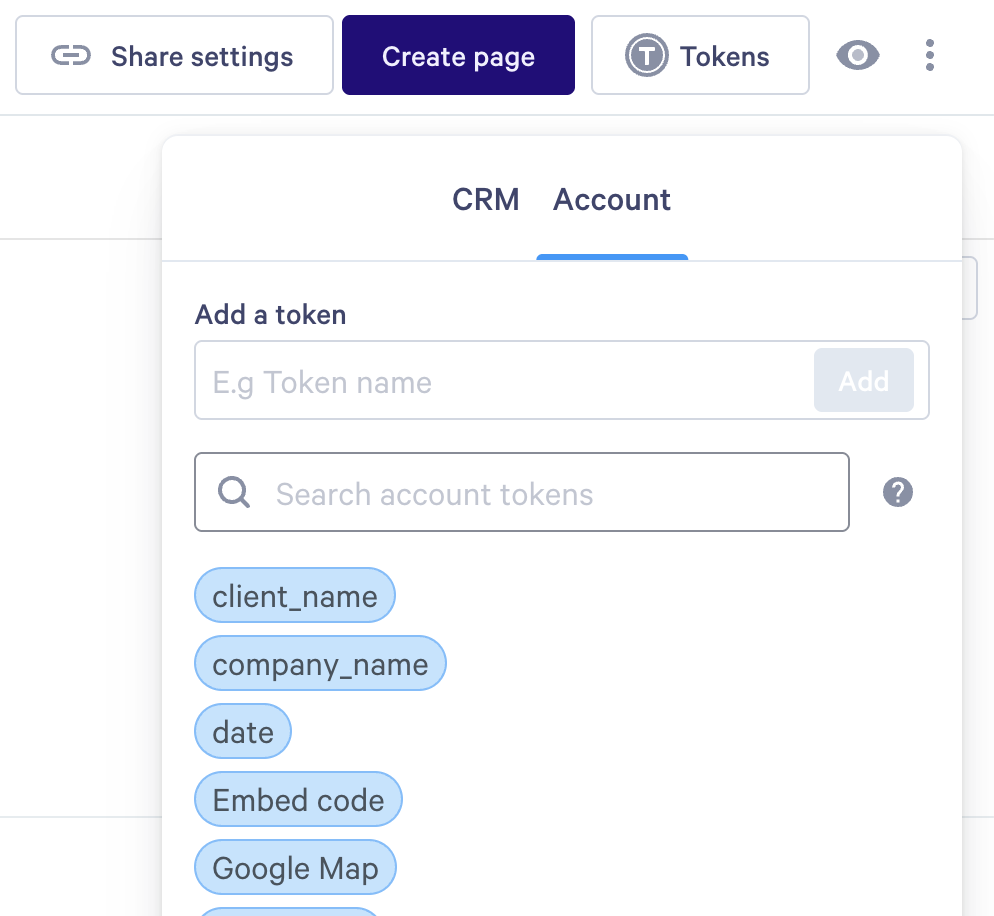Image resolution: width=994 pixels, height=916 pixels.
Task: Select the Google Map token chip
Action: click(295, 869)
